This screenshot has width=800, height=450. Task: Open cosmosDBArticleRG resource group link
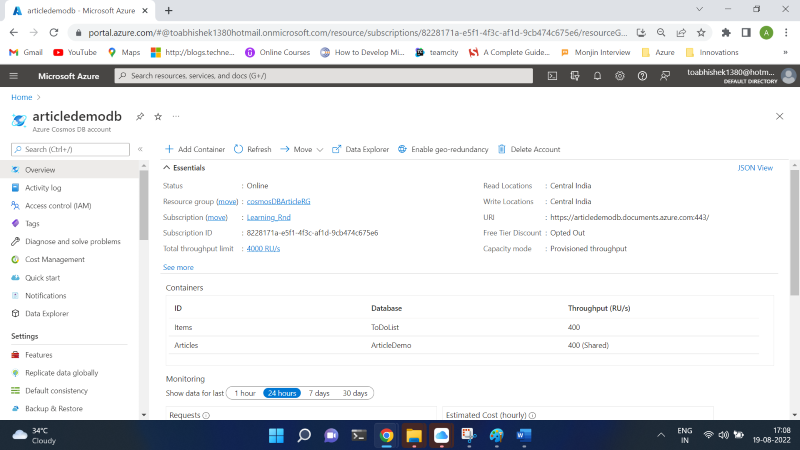(x=279, y=202)
